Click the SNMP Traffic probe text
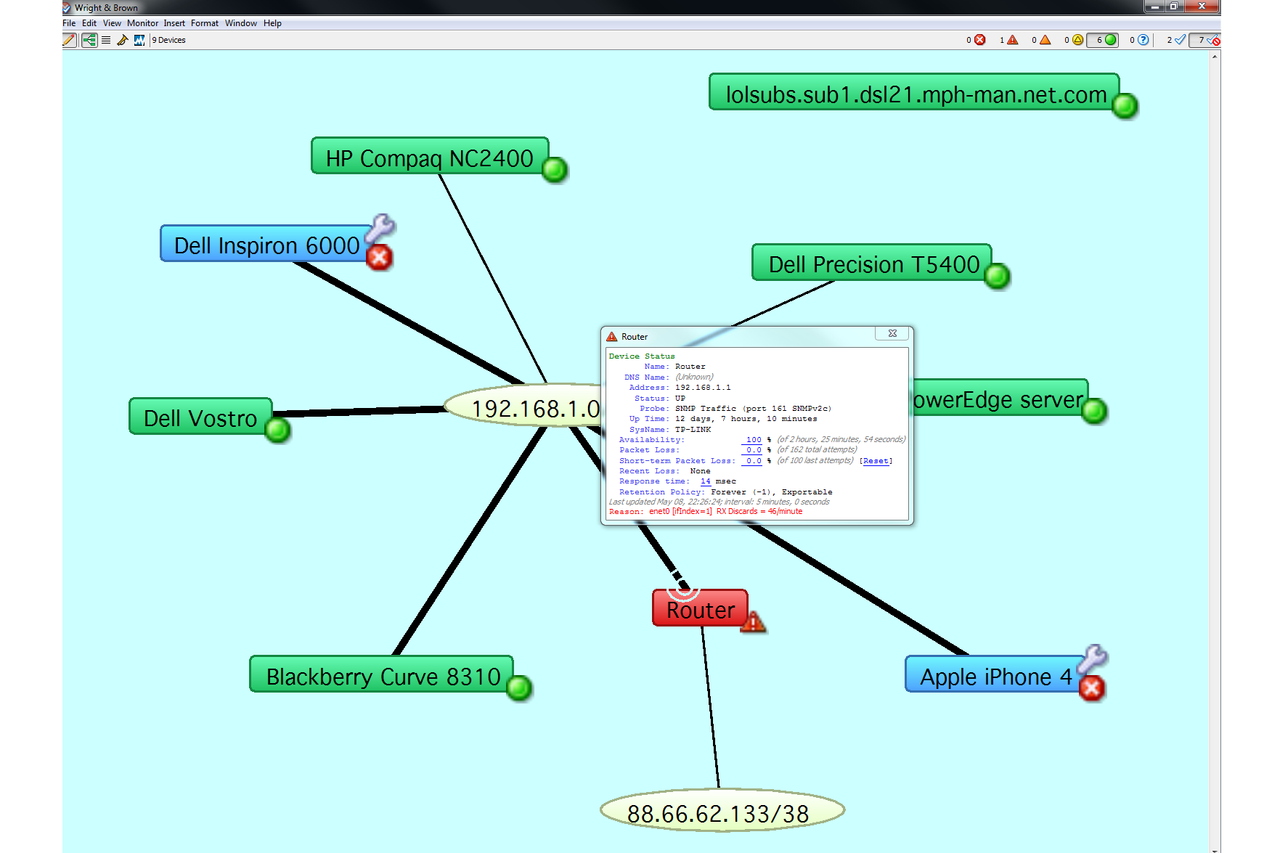This screenshot has width=1280, height=853. pos(754,408)
